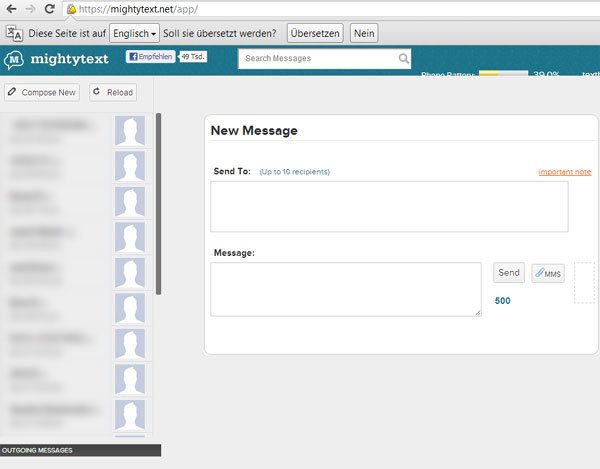
Task: Go back with the browser back arrow
Action: pyautogui.click(x=11, y=8)
